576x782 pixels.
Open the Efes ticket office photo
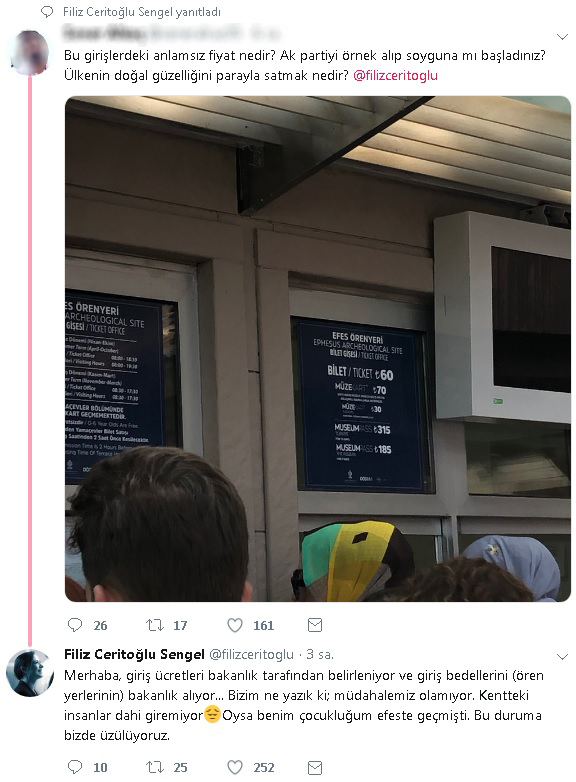tap(318, 349)
